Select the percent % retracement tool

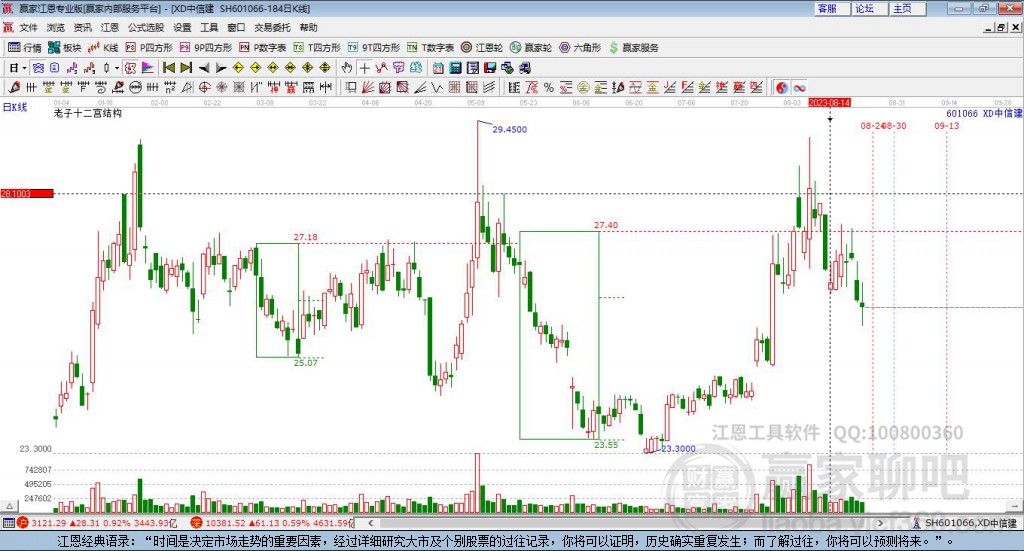coord(549,87)
